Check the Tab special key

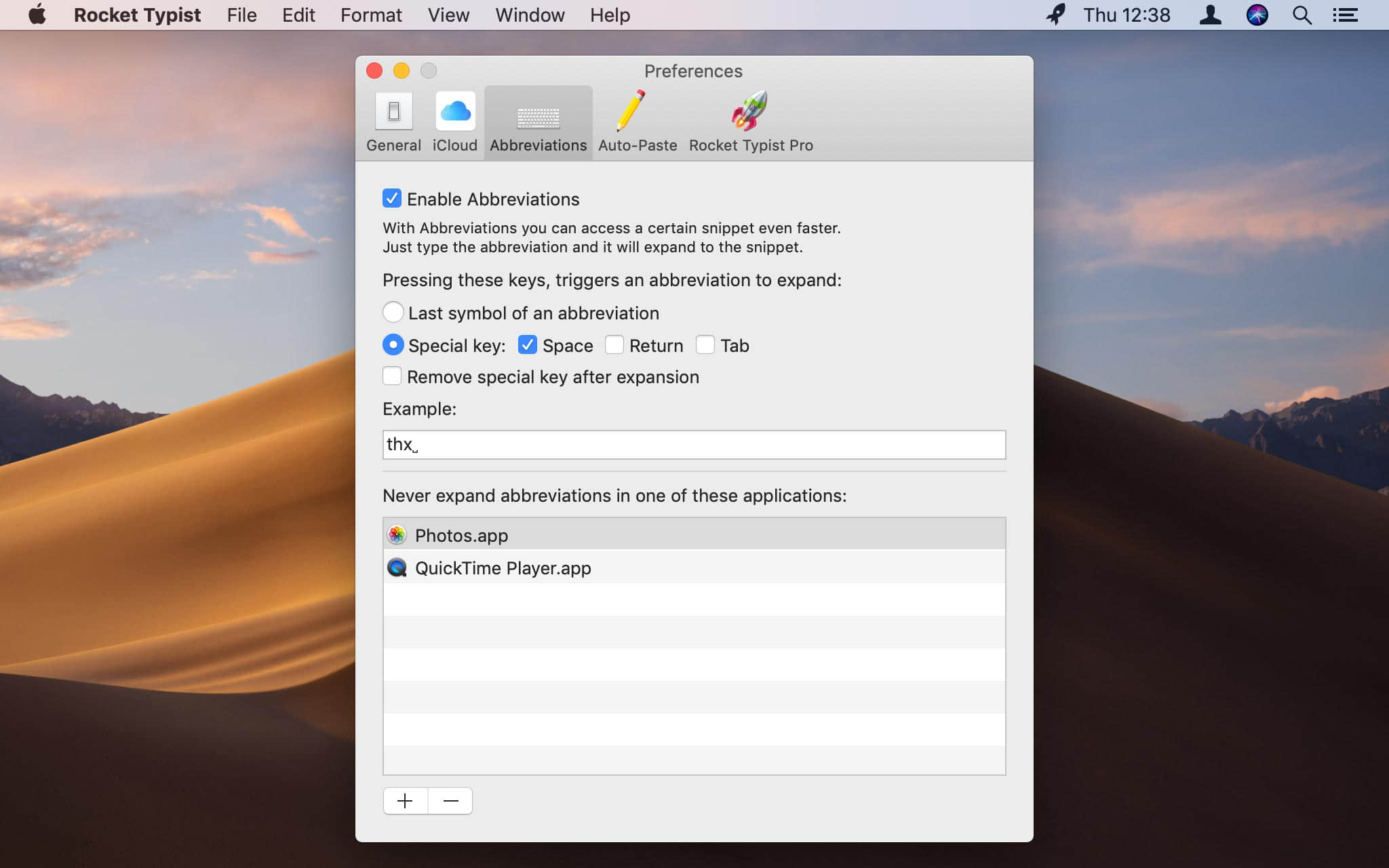(x=705, y=344)
